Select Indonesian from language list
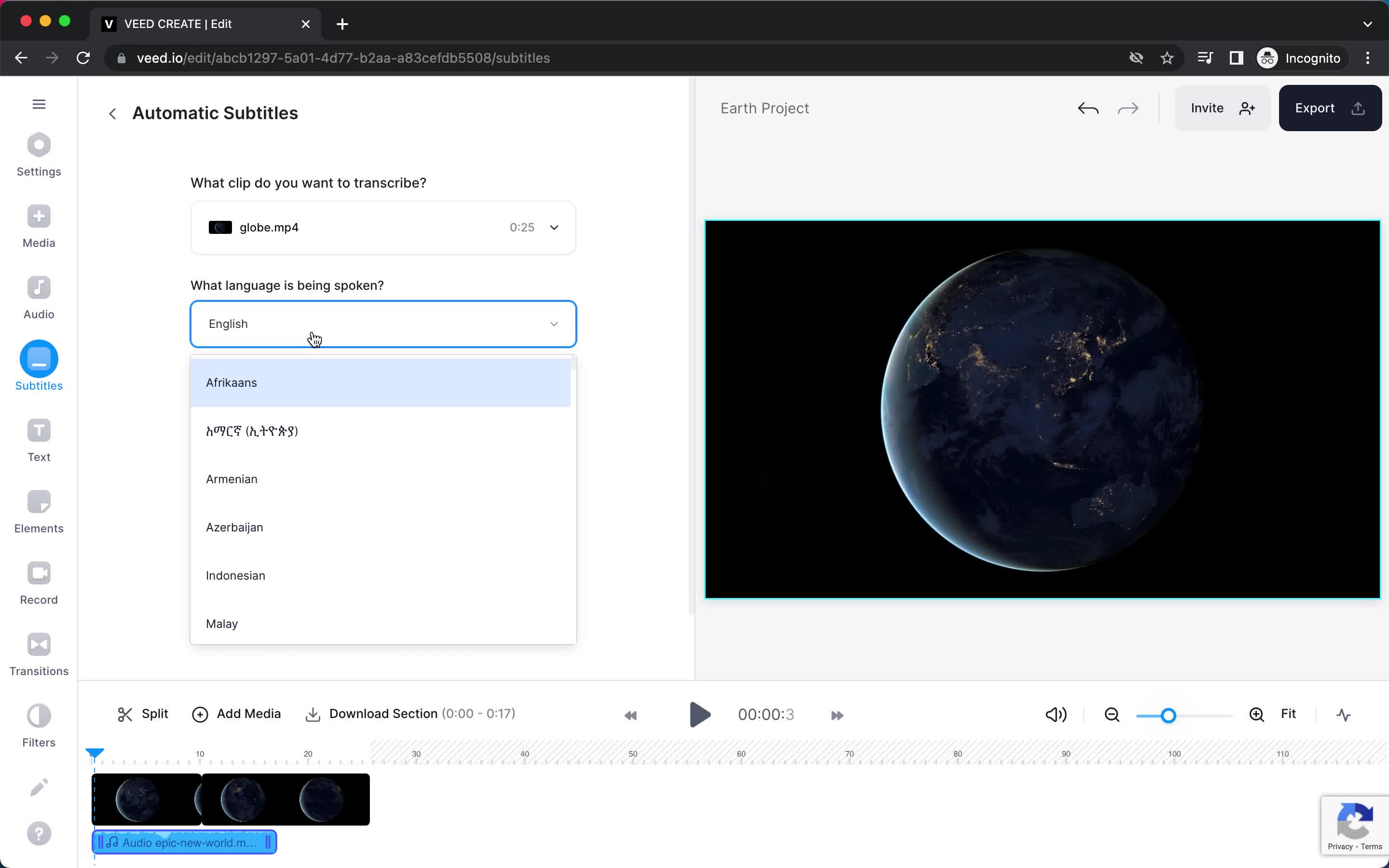 (235, 575)
